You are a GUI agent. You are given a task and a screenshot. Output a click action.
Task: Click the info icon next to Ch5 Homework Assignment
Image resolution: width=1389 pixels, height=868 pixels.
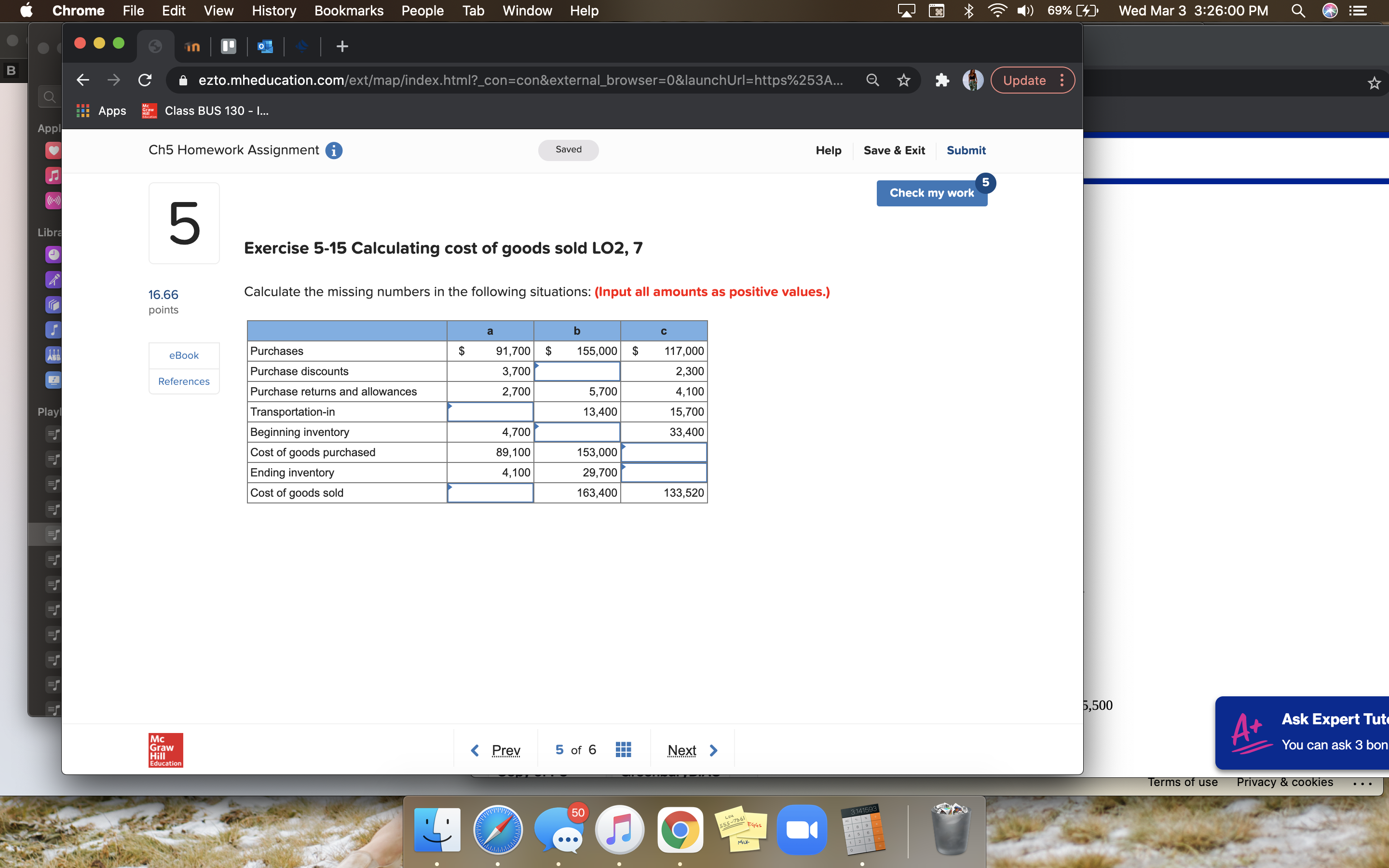coord(333,150)
